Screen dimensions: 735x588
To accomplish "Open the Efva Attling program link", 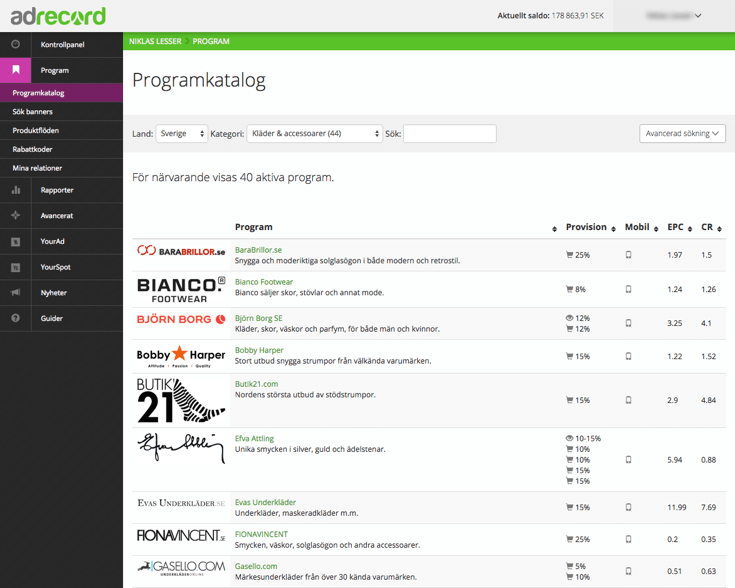I will click(x=255, y=438).
